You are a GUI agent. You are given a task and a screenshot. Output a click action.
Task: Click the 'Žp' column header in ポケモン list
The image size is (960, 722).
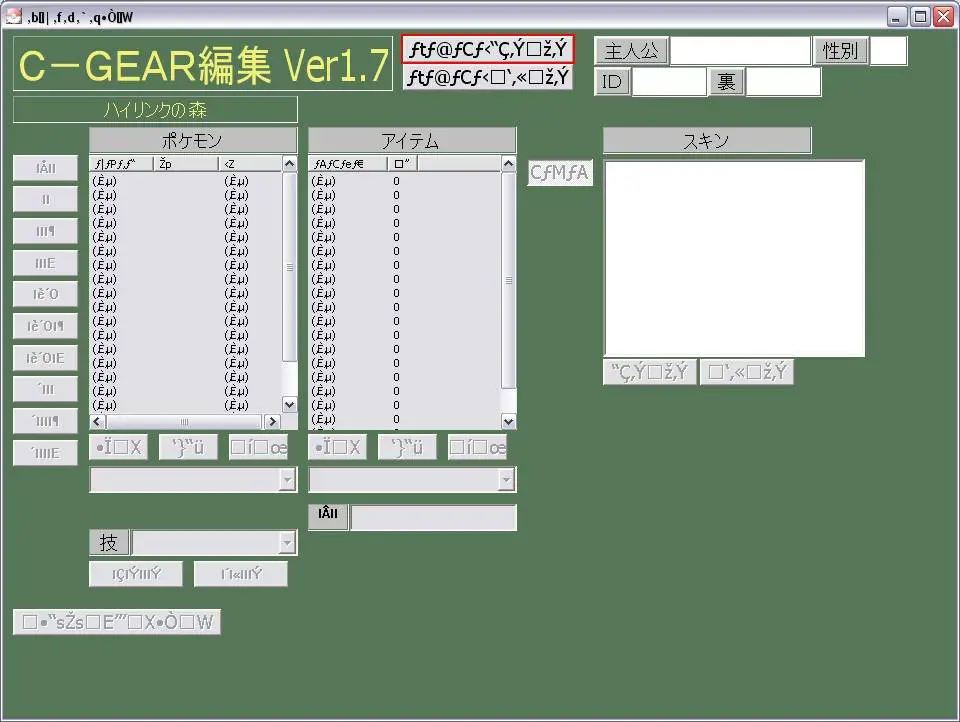(x=186, y=164)
